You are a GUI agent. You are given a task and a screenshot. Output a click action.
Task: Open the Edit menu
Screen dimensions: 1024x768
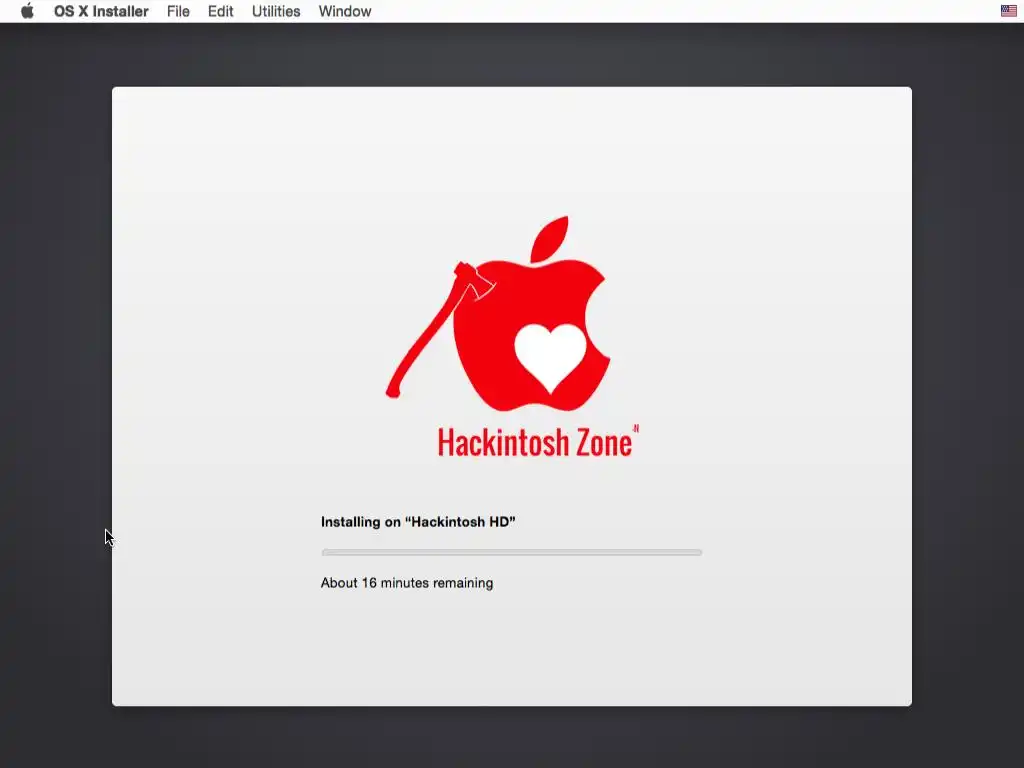(221, 11)
